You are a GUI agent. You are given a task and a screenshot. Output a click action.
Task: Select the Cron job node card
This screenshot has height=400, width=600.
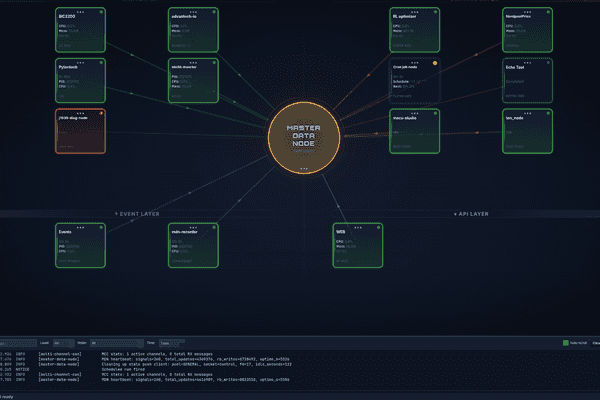[x=414, y=80]
